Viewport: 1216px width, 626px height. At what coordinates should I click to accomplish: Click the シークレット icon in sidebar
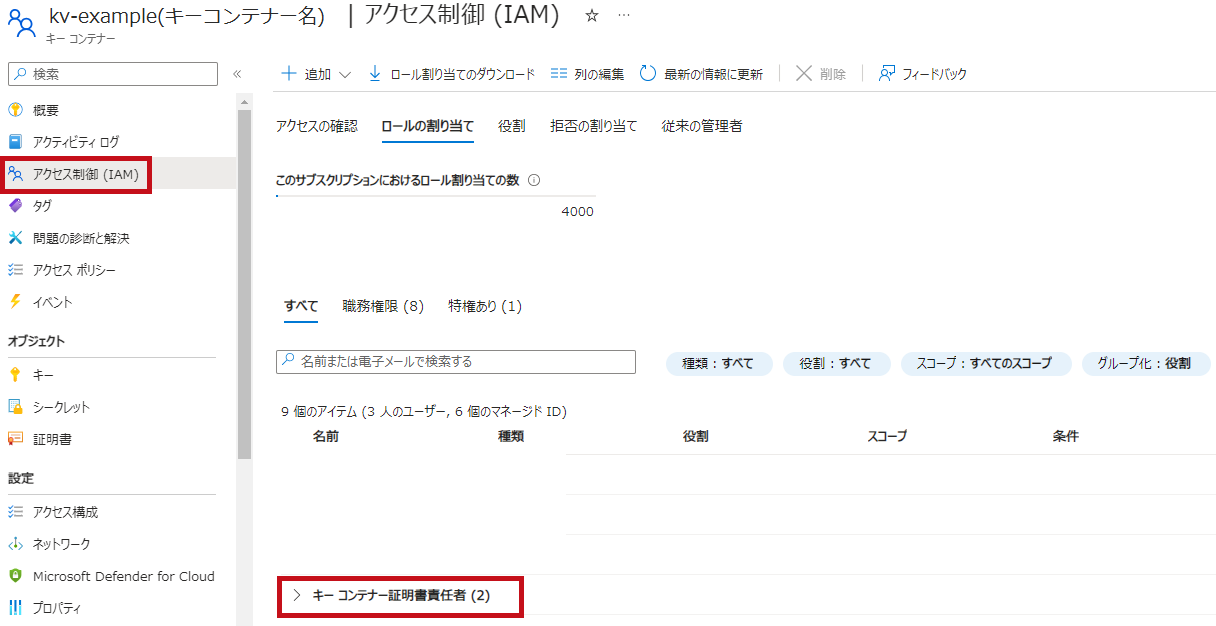coord(15,407)
